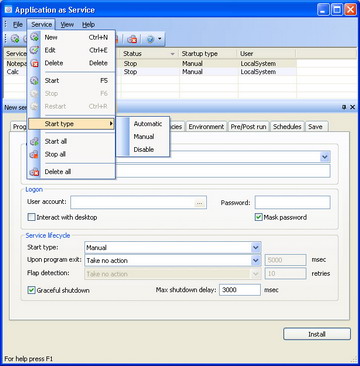Open the Upon program exit dropdown
The height and width of the screenshot is (366, 360).
[173, 260]
